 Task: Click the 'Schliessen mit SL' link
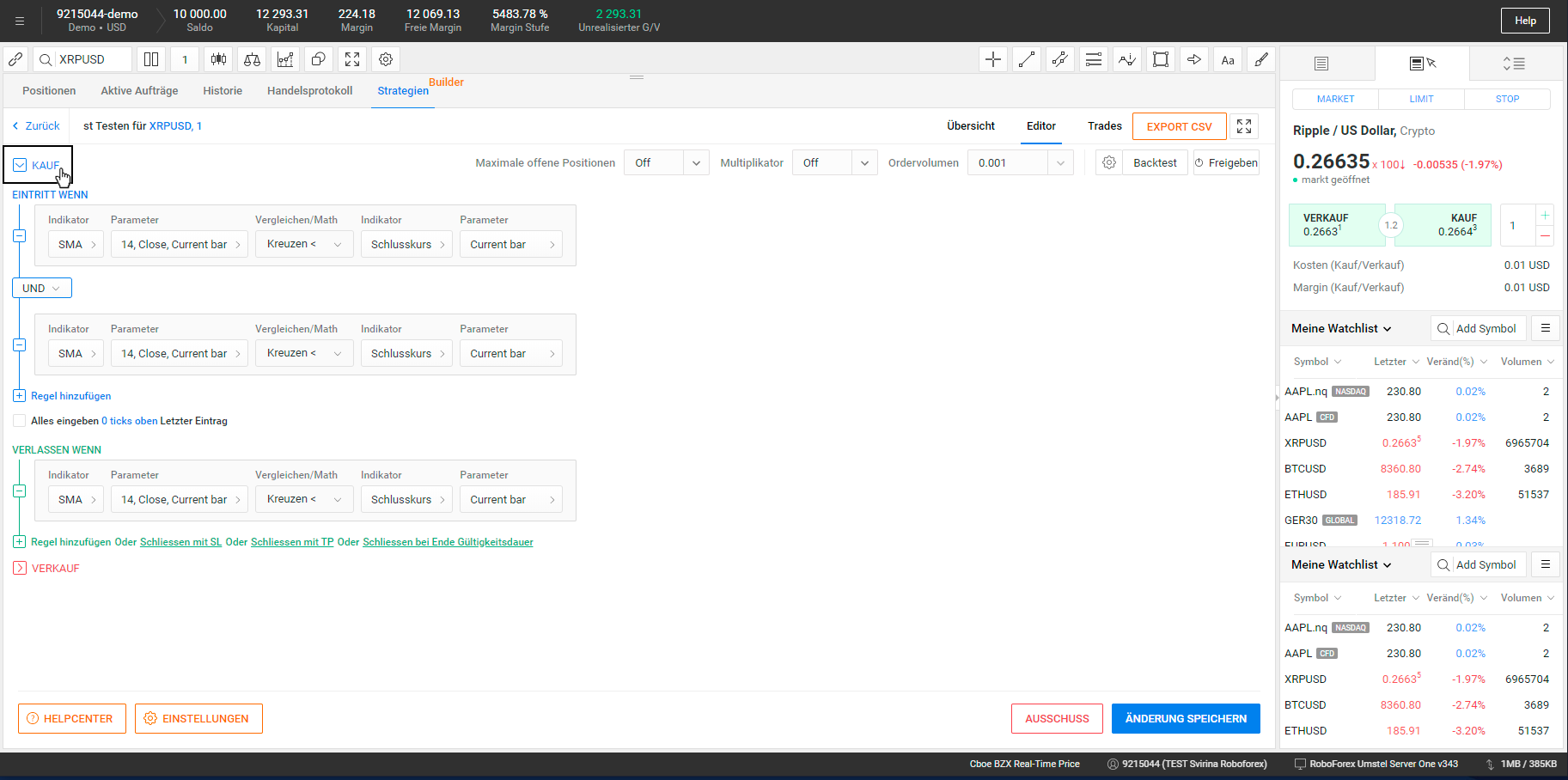tap(180, 542)
